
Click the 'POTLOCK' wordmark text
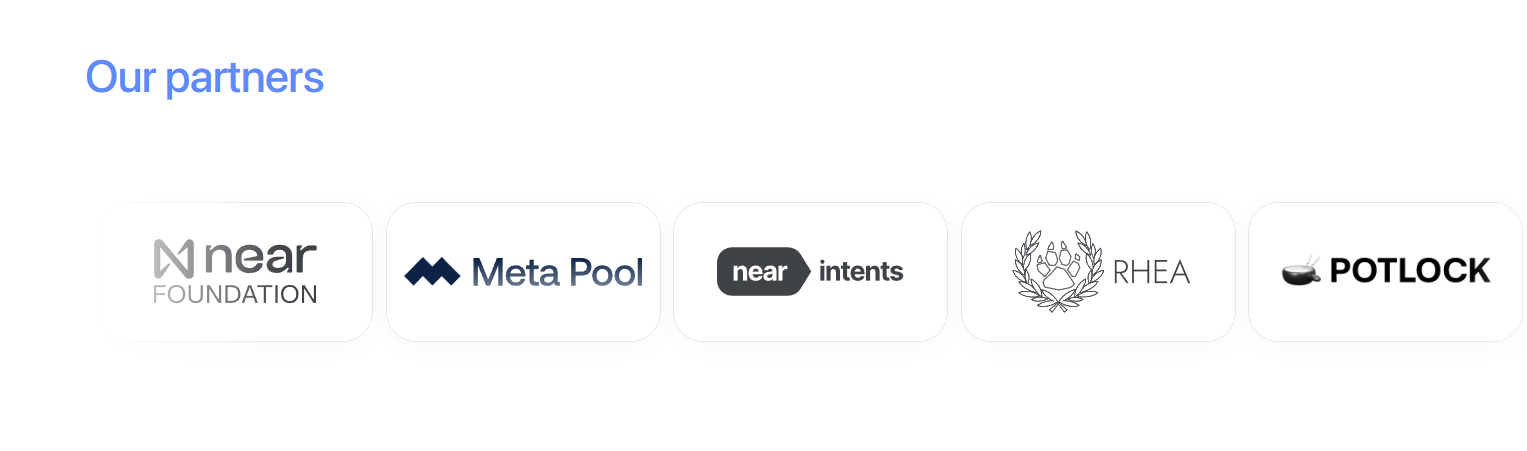tap(1410, 271)
